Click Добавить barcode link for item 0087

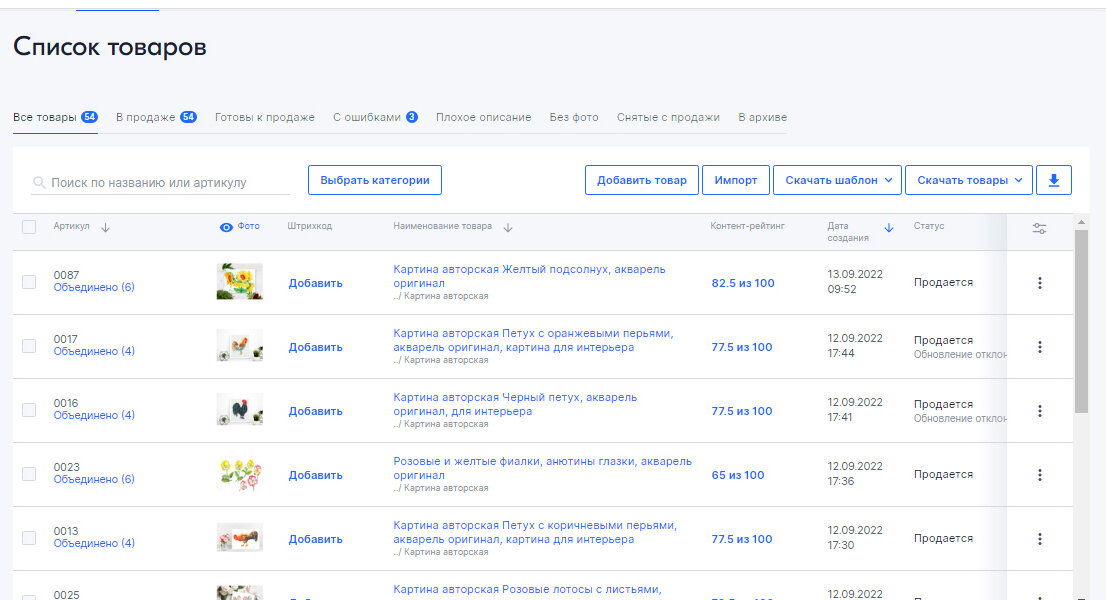315,283
